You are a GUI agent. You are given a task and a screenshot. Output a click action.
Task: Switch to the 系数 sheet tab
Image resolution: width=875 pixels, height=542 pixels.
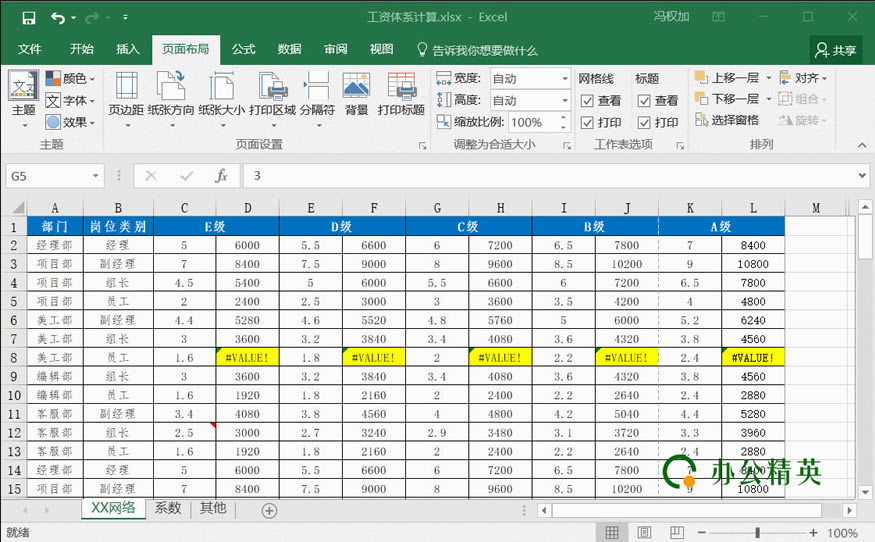(168, 508)
